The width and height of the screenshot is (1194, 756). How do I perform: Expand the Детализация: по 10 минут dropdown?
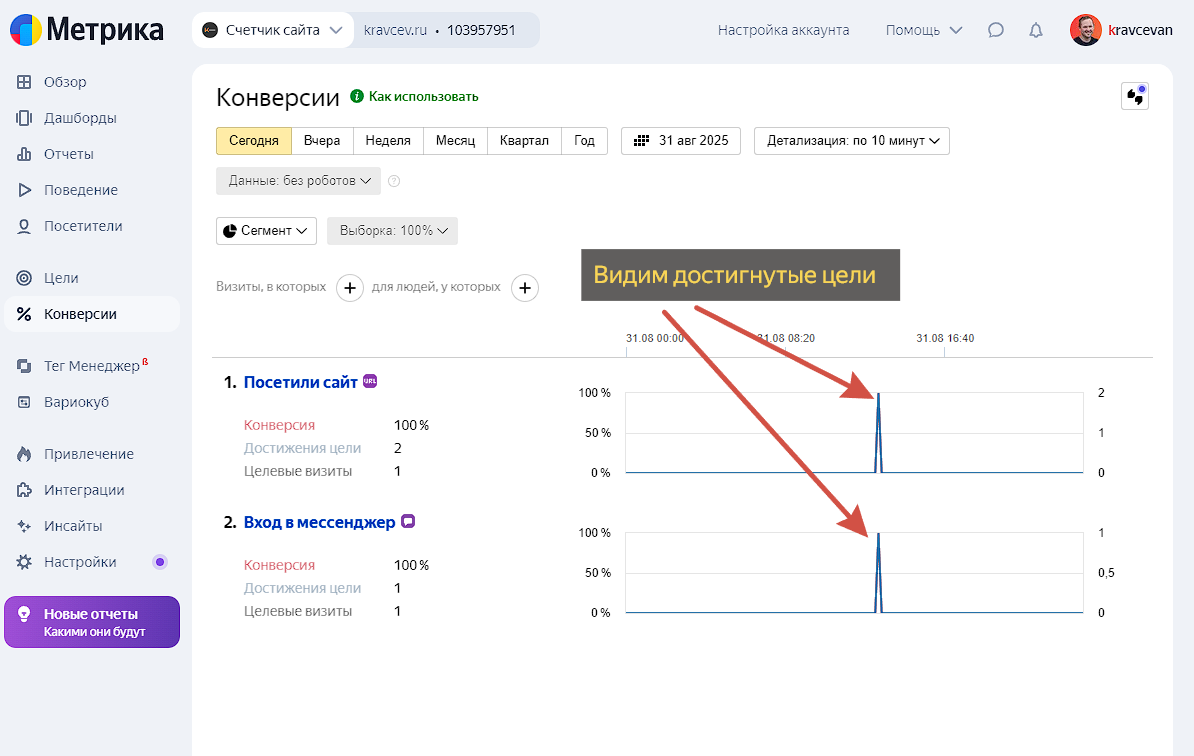(x=851, y=141)
